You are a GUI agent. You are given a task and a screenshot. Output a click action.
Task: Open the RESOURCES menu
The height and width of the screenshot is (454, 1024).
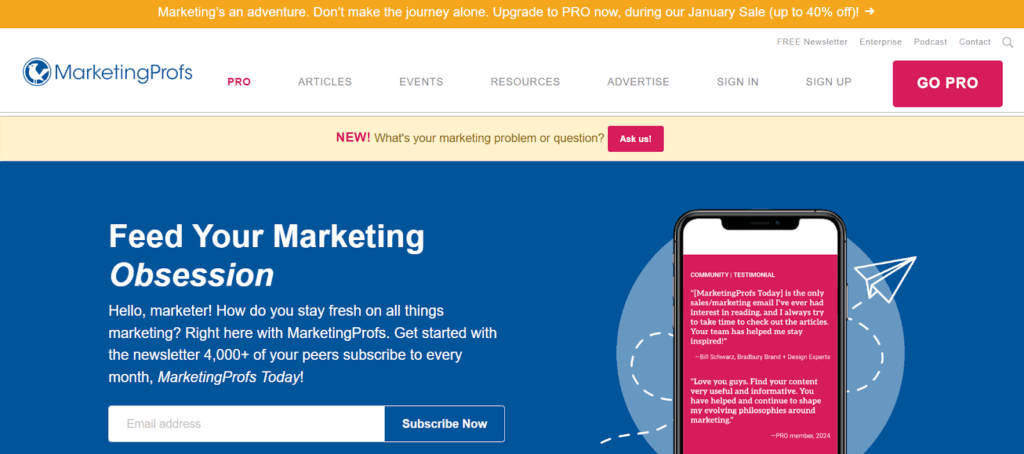point(525,82)
